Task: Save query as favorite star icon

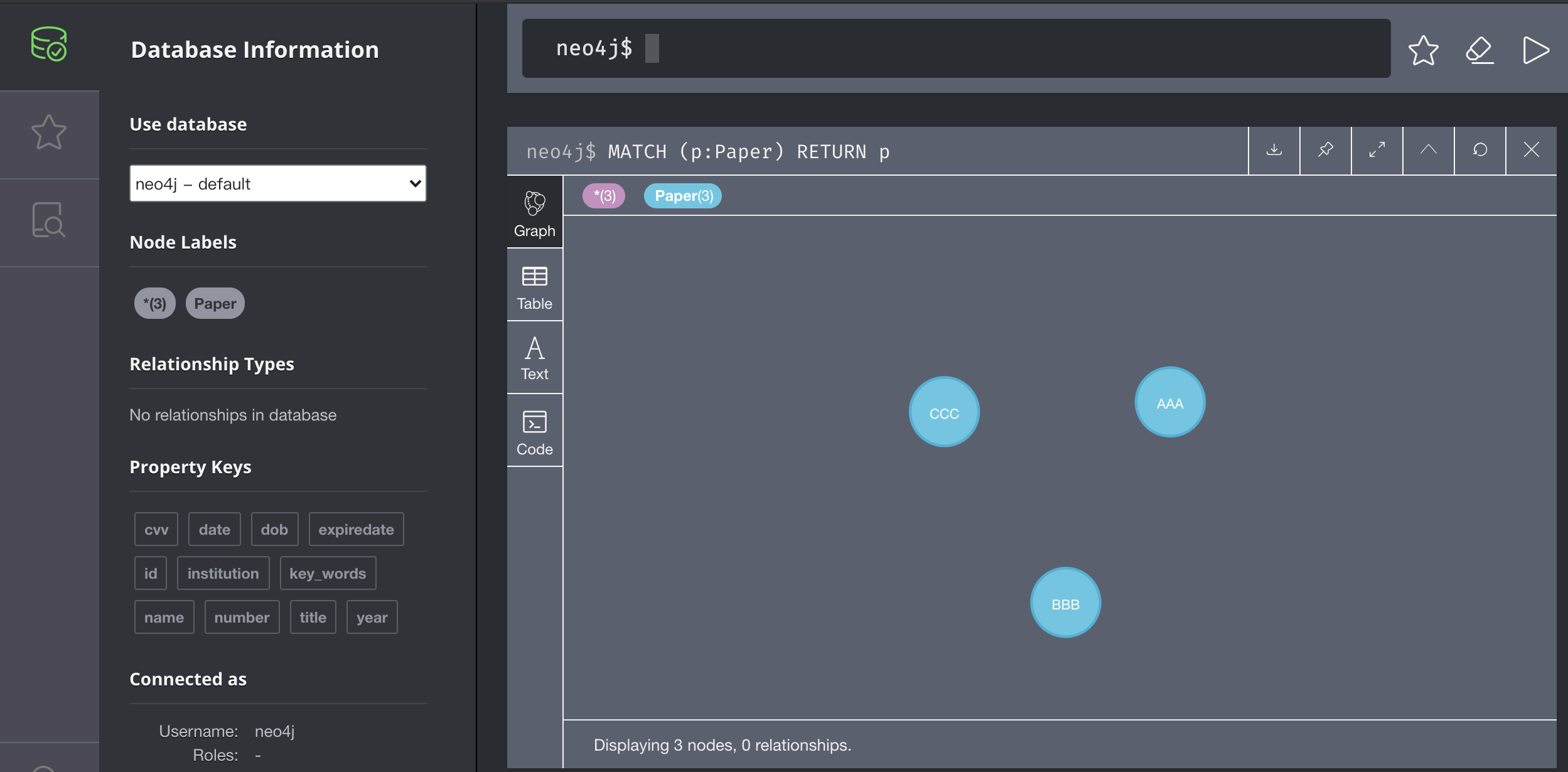Action: pyautogui.click(x=1423, y=50)
